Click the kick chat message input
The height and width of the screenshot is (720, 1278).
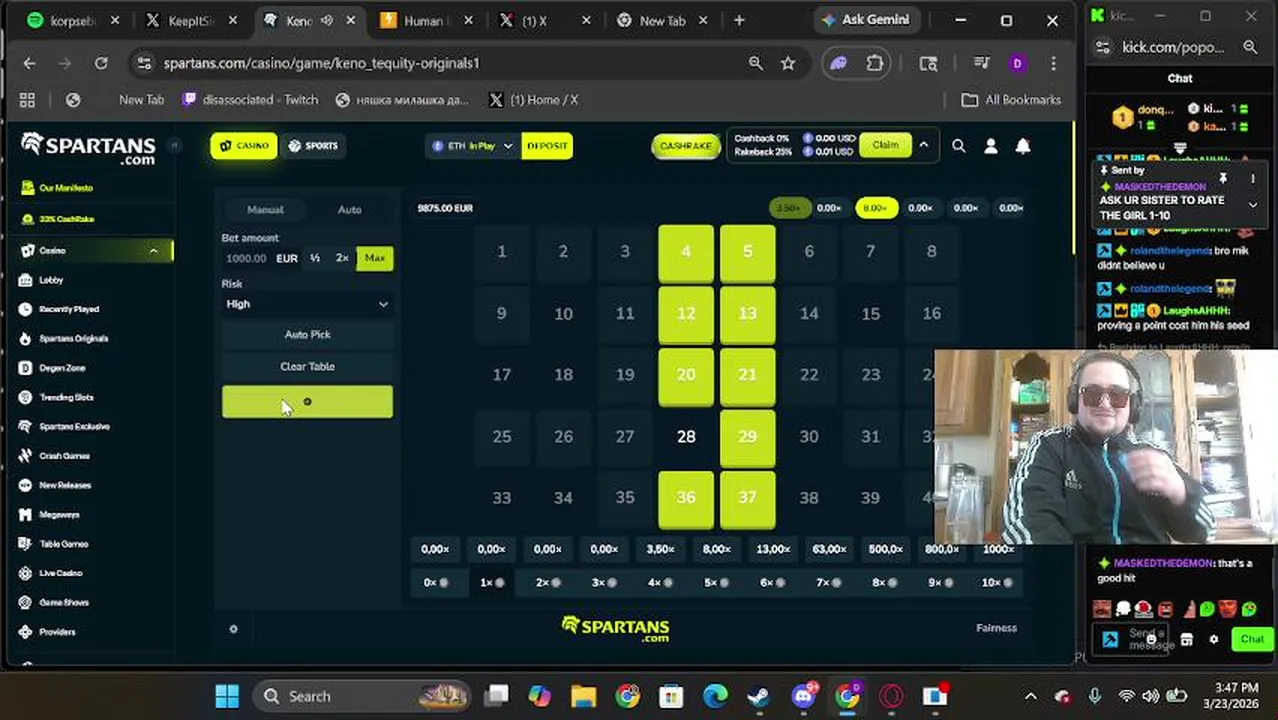tap(1146, 639)
